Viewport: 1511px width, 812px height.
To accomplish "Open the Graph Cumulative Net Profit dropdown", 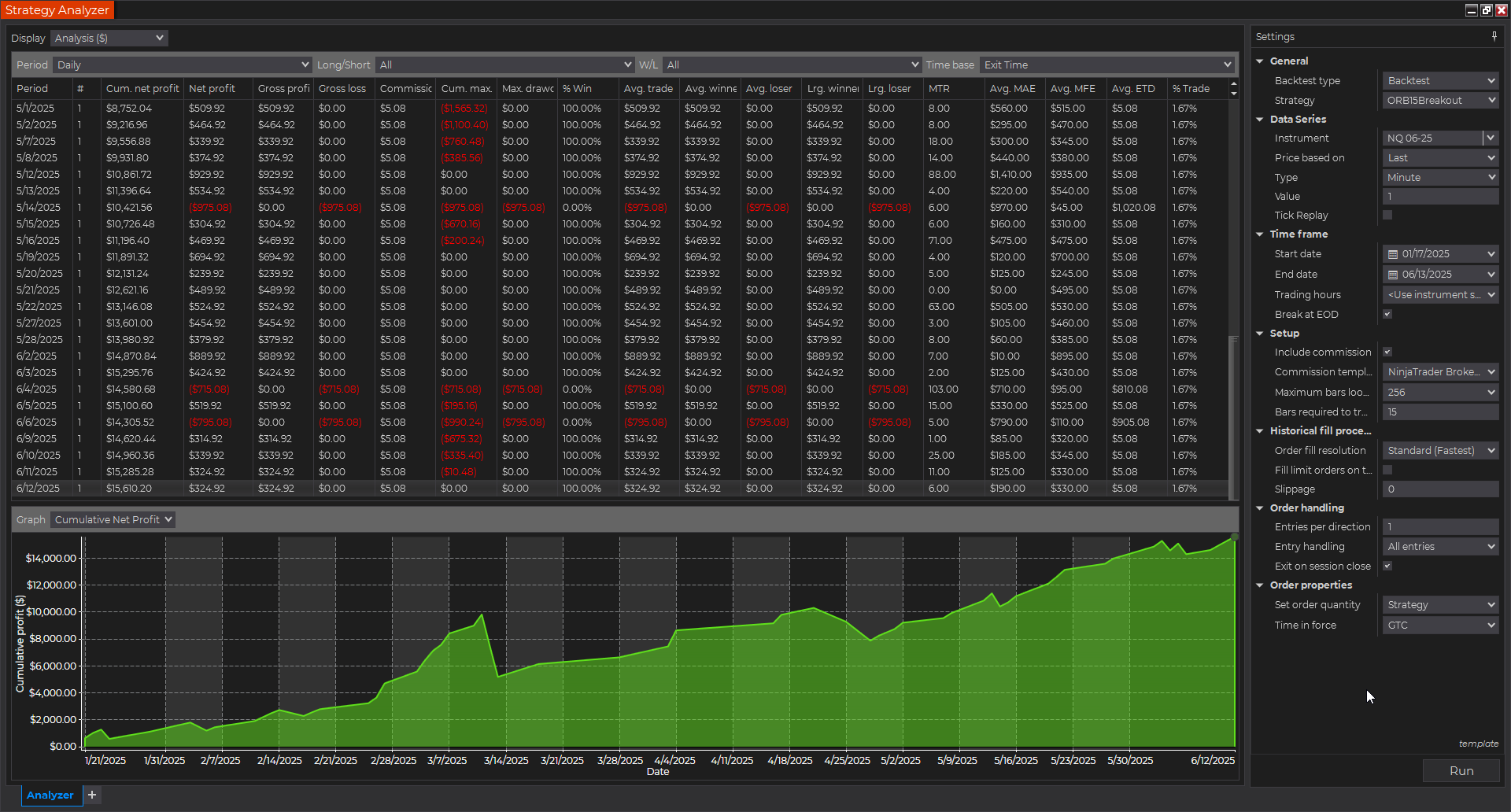I will 113,519.
